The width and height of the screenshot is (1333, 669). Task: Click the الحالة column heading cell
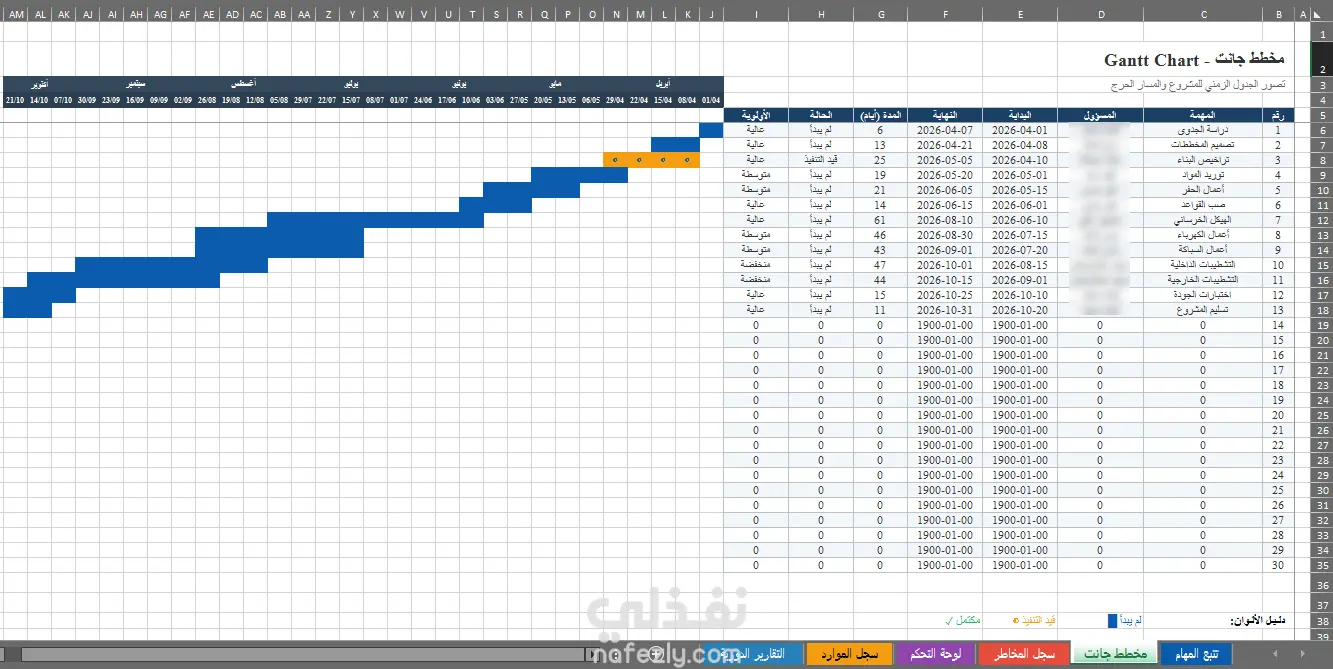point(821,115)
